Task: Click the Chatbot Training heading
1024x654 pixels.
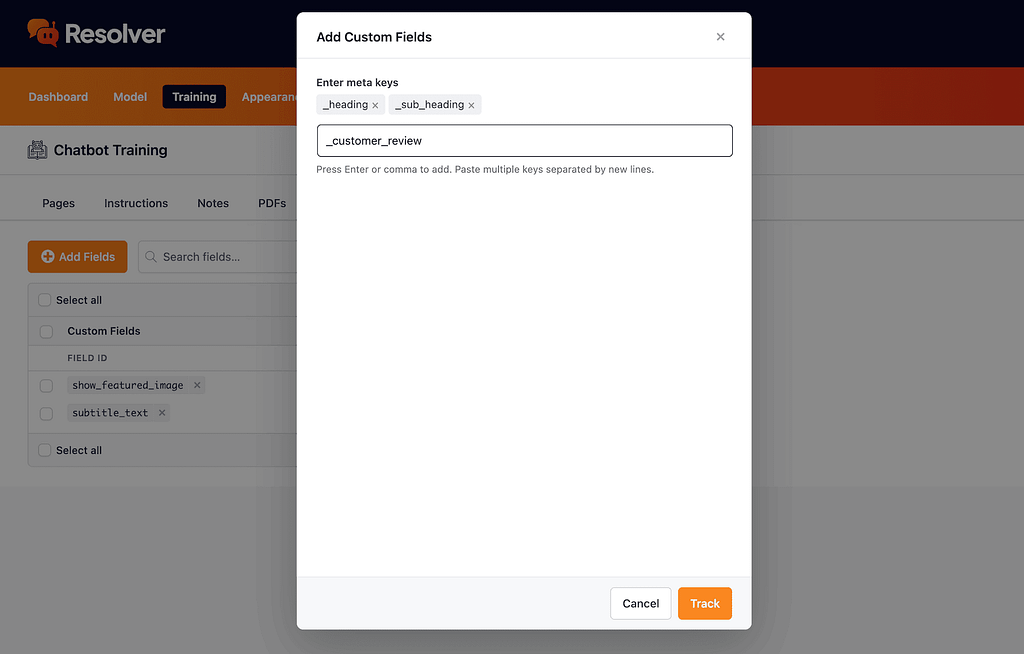Action: tap(110, 150)
